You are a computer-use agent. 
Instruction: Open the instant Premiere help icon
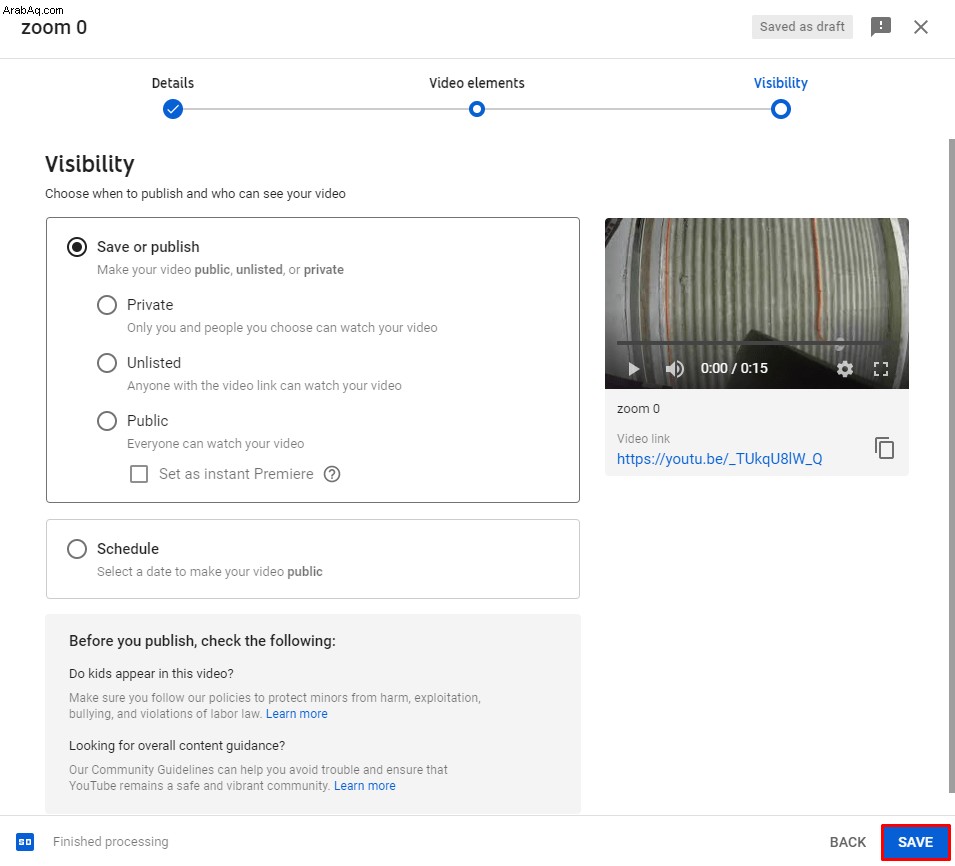[x=332, y=474]
